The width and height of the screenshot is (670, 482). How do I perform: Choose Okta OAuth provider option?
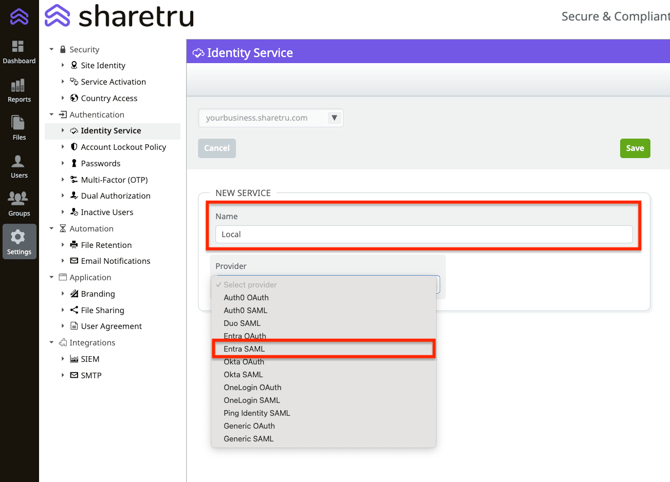pyautogui.click(x=244, y=362)
